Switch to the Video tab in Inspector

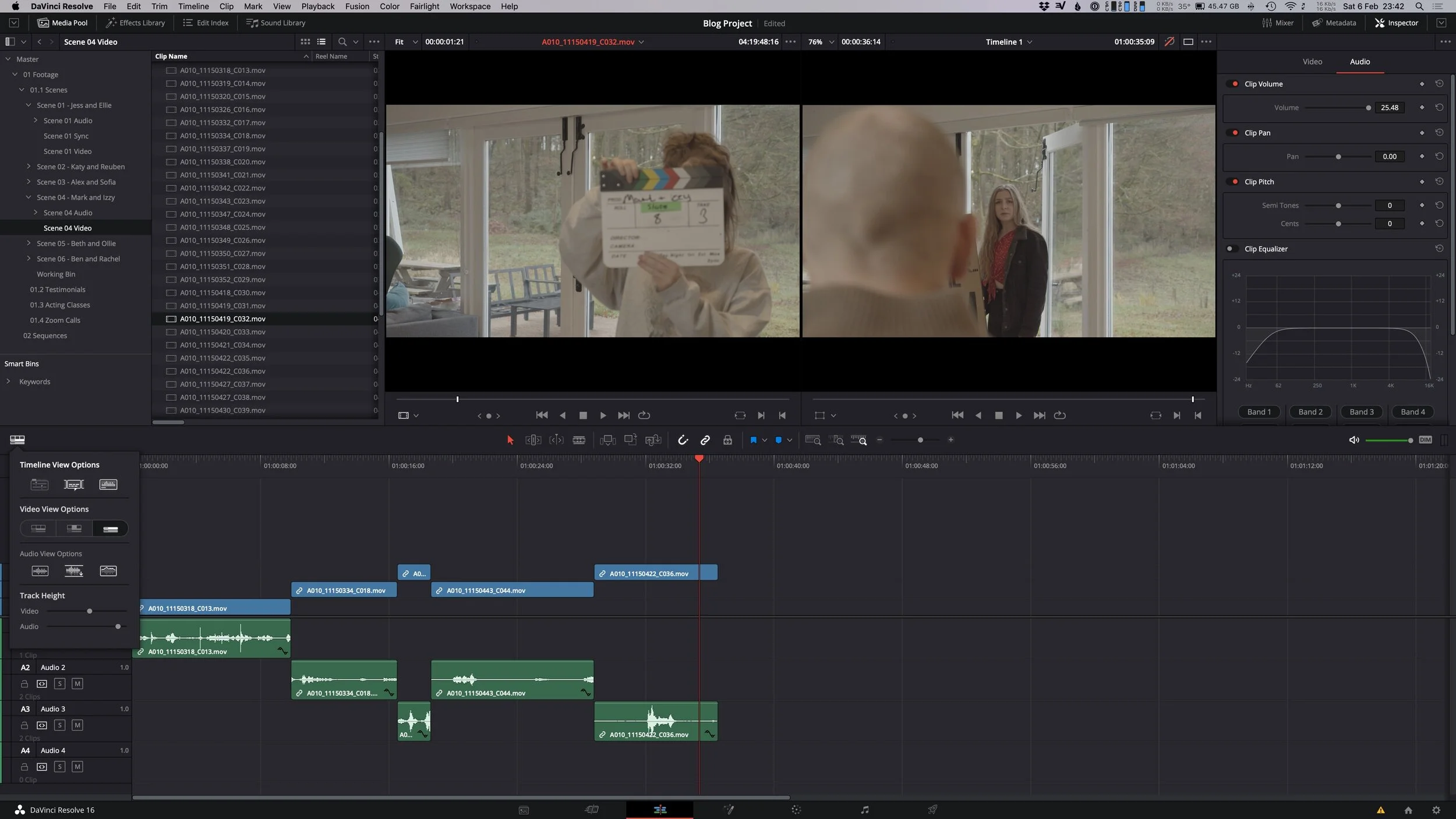click(1312, 61)
